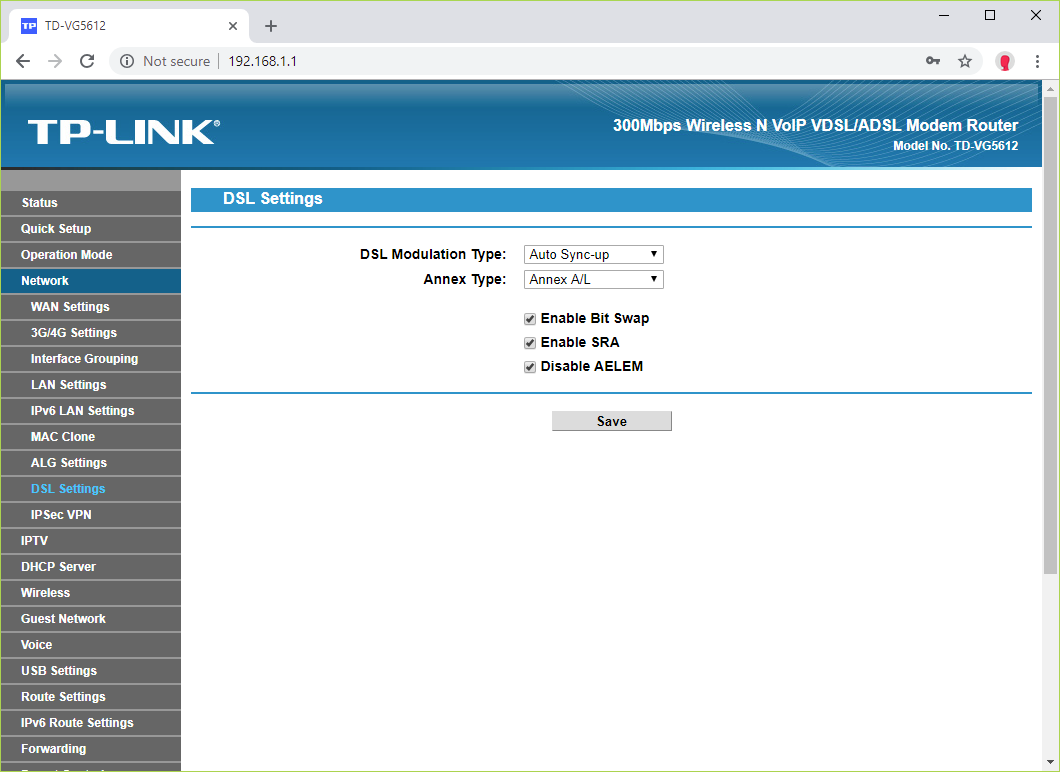This screenshot has height=772, width=1060.
Task: Maximize the browser window
Action: pos(990,15)
